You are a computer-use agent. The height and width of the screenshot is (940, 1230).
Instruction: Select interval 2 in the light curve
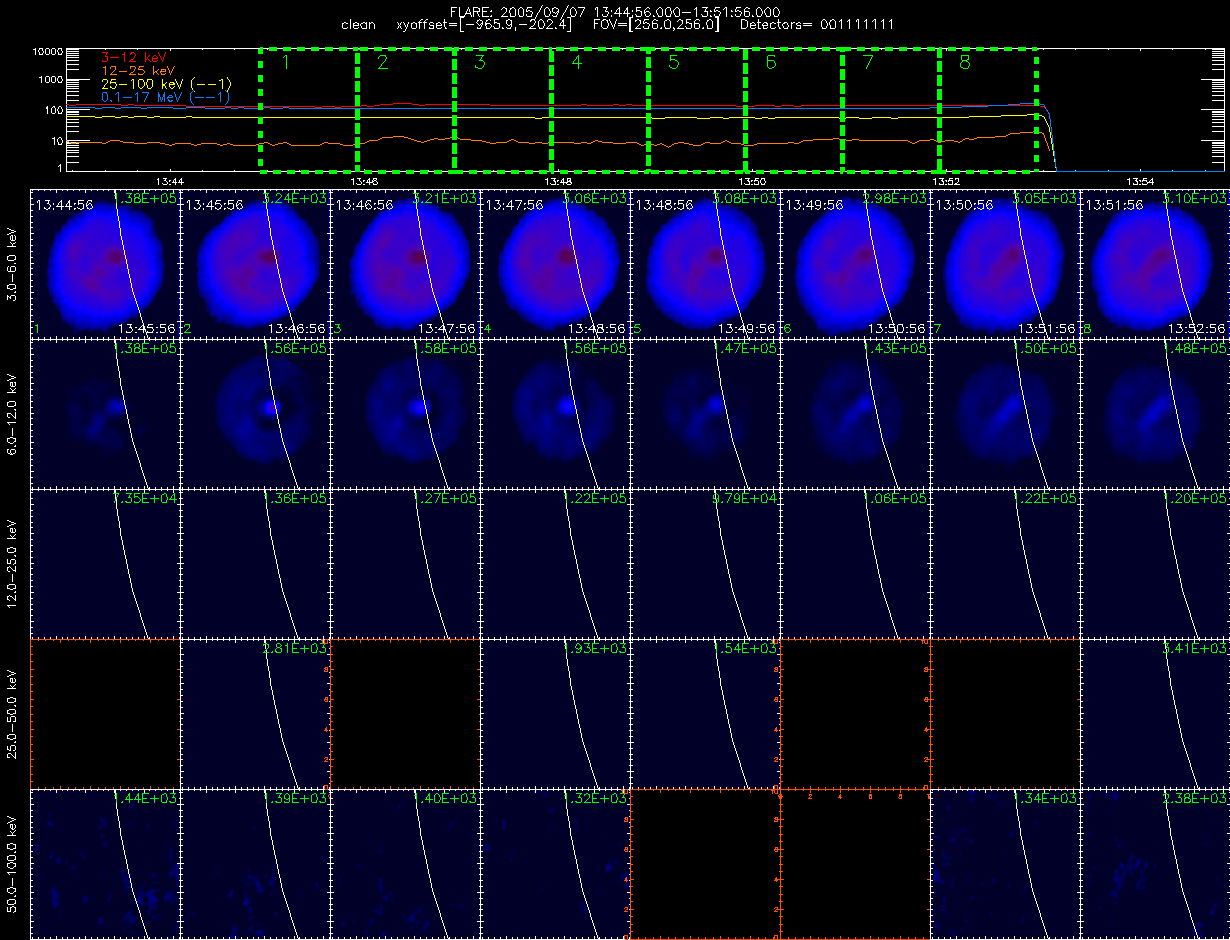(x=406, y=108)
